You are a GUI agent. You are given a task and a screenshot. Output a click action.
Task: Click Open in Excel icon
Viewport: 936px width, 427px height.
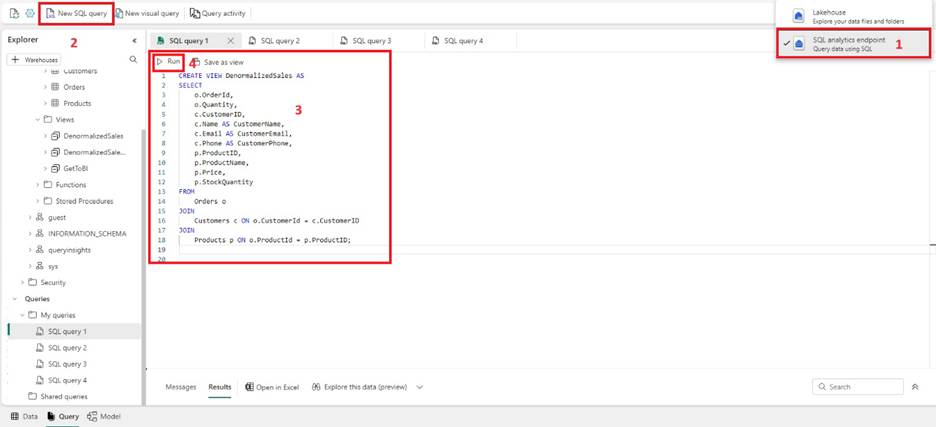tap(250, 387)
